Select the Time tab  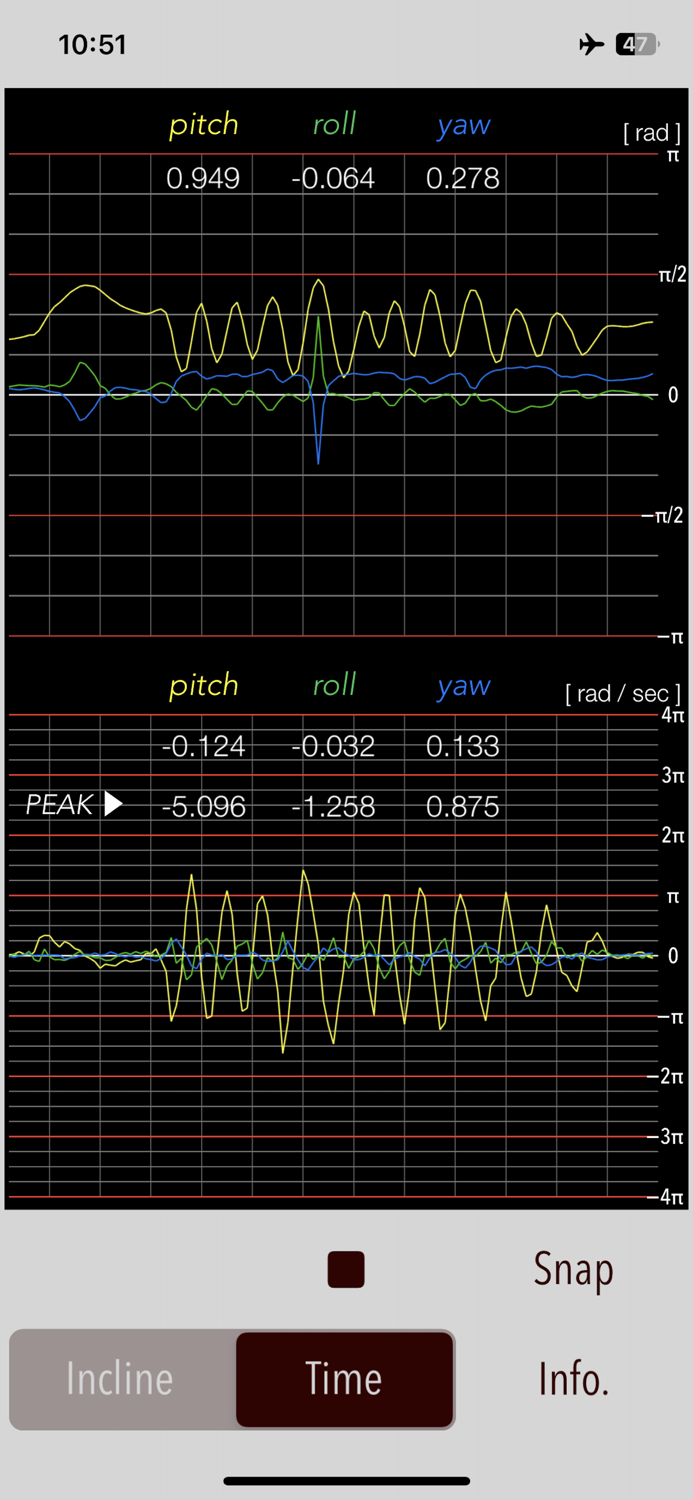[344, 1379]
